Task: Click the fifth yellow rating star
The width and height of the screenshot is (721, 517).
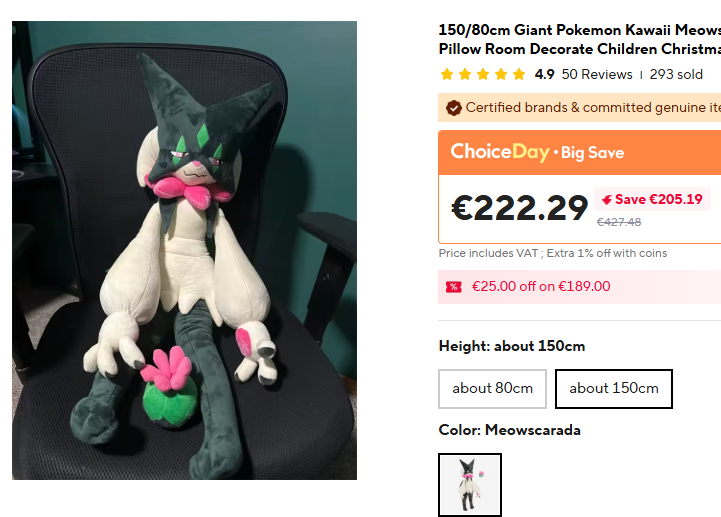Action: pos(519,74)
